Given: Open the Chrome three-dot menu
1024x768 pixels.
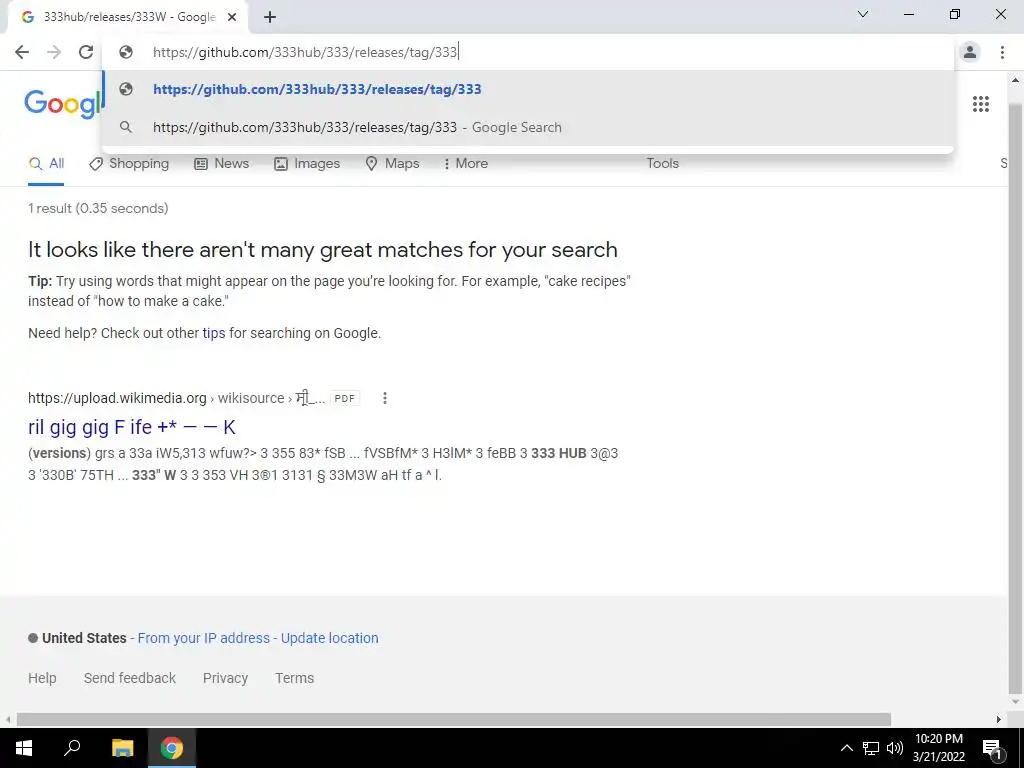Looking at the screenshot, I should click(1002, 52).
